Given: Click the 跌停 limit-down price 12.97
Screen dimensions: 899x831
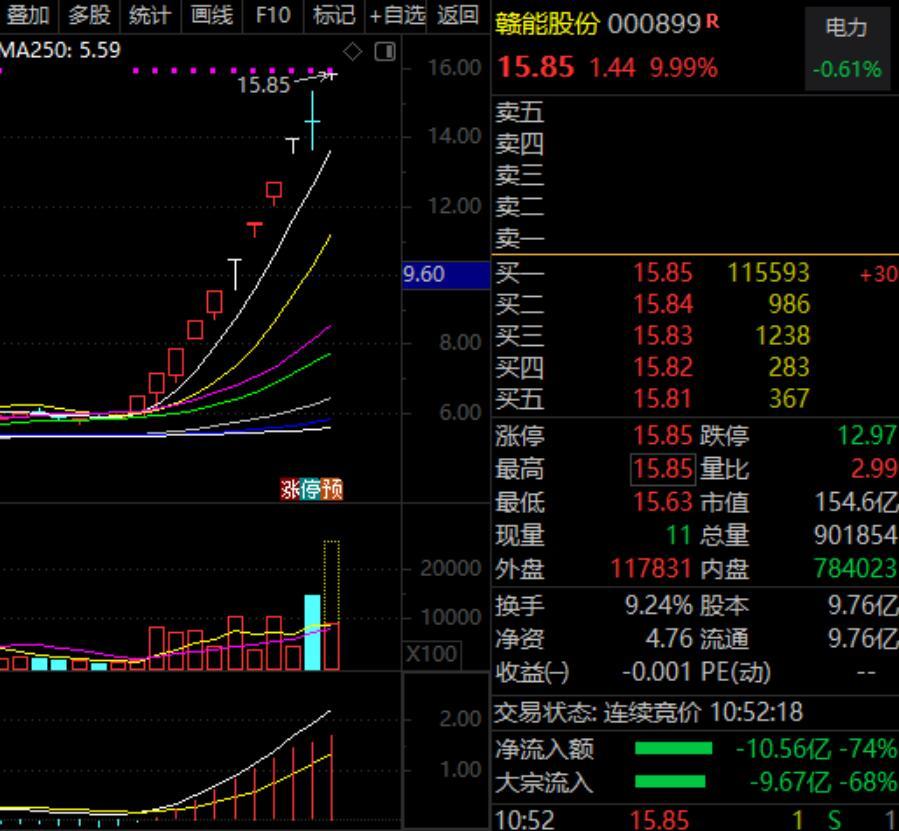Looking at the screenshot, I should [867, 436].
